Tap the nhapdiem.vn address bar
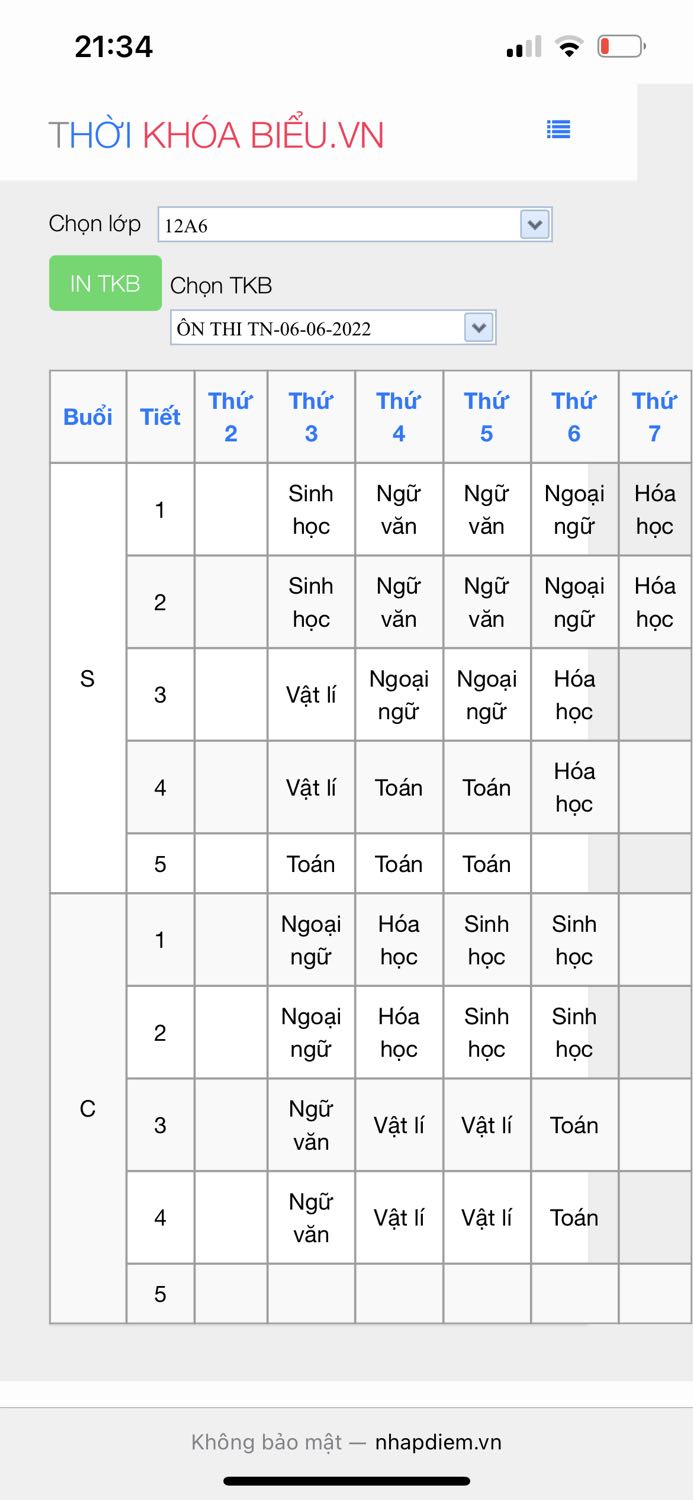 click(x=346, y=1442)
